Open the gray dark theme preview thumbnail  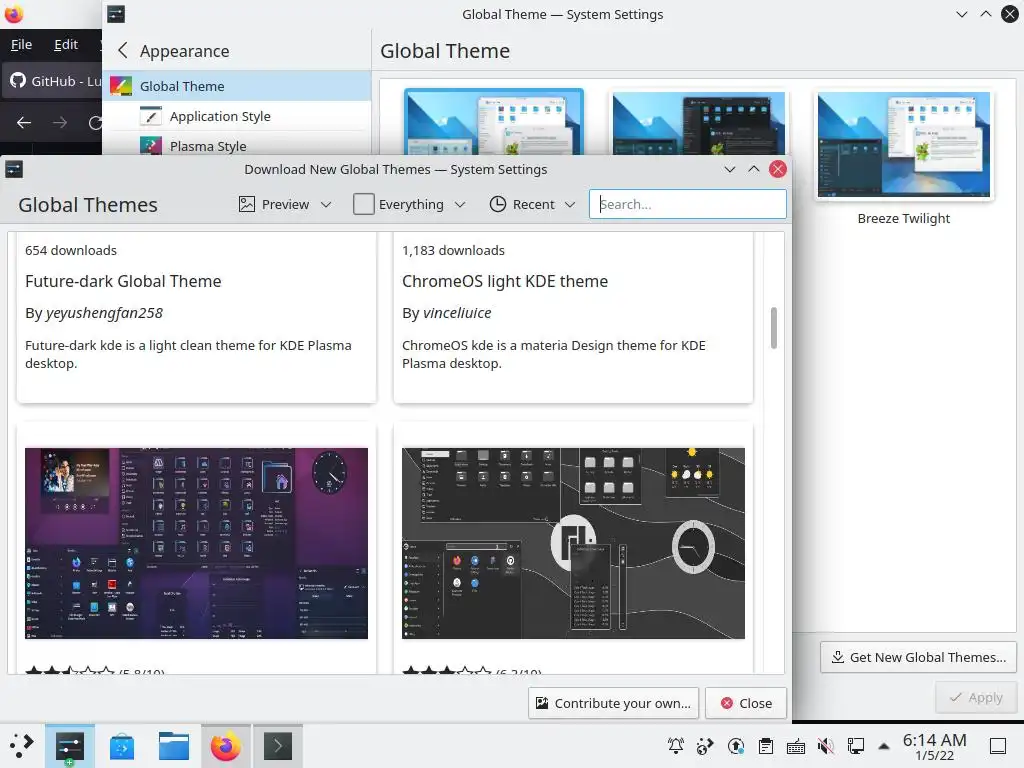click(573, 543)
